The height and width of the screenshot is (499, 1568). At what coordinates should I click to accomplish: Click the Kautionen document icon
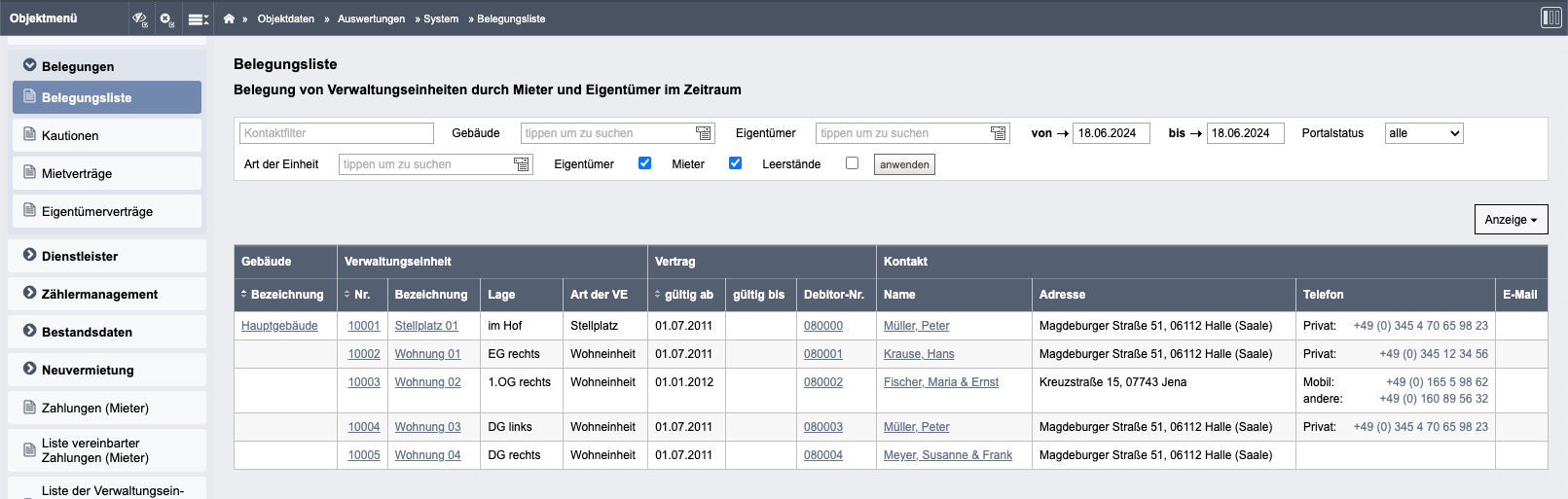pyautogui.click(x=29, y=134)
